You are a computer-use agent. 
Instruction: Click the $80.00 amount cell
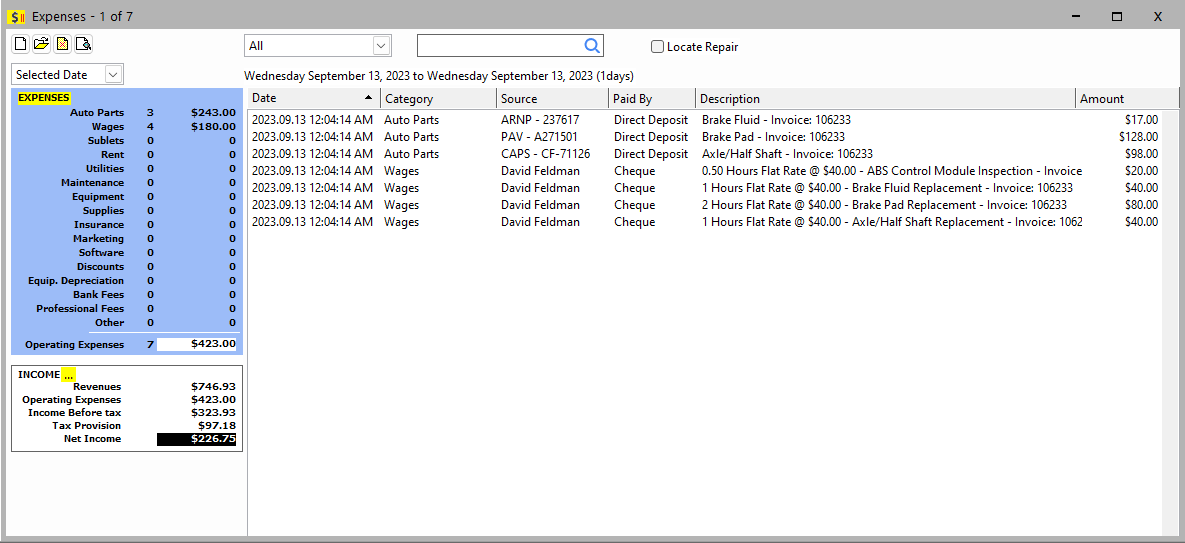click(1141, 205)
